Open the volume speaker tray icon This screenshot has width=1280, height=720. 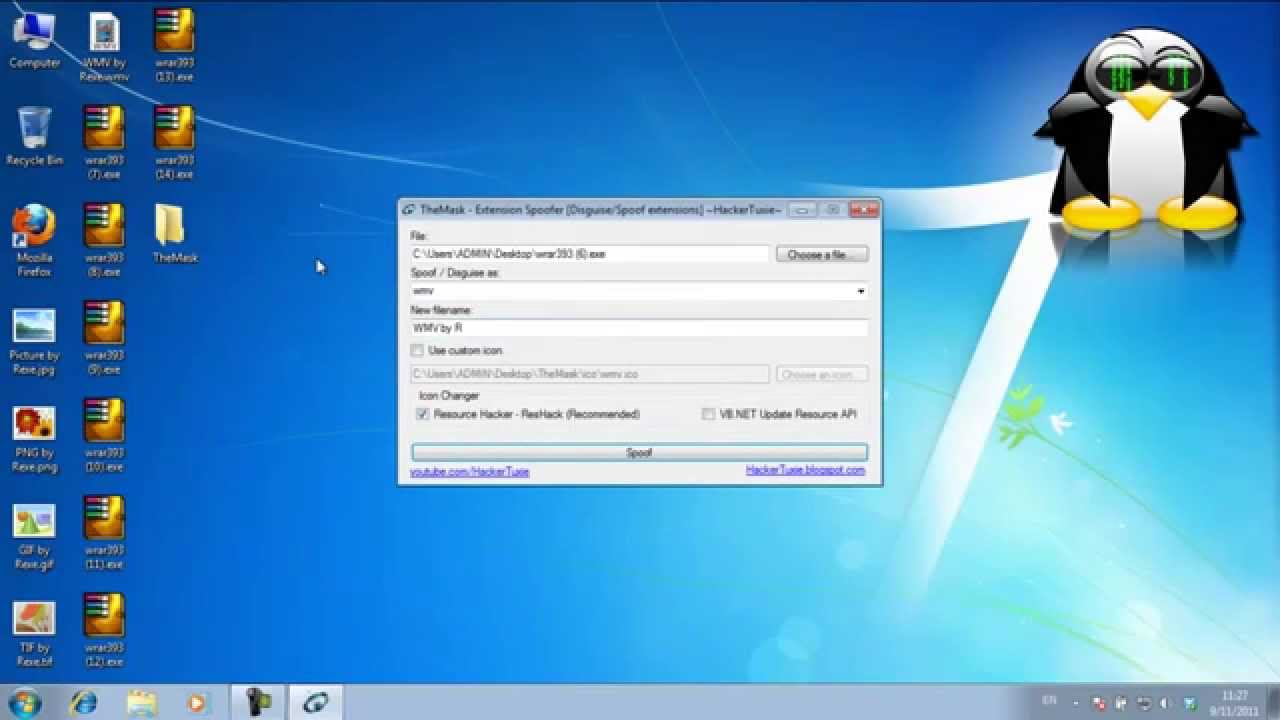1167,703
